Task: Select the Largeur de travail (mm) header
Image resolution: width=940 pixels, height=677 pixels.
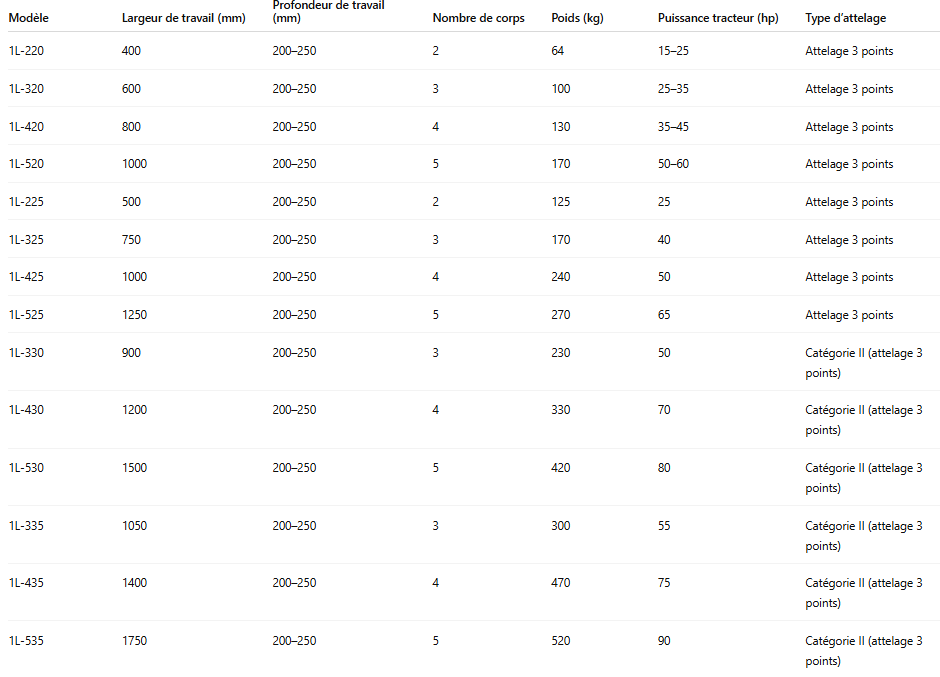Action: pos(183,18)
